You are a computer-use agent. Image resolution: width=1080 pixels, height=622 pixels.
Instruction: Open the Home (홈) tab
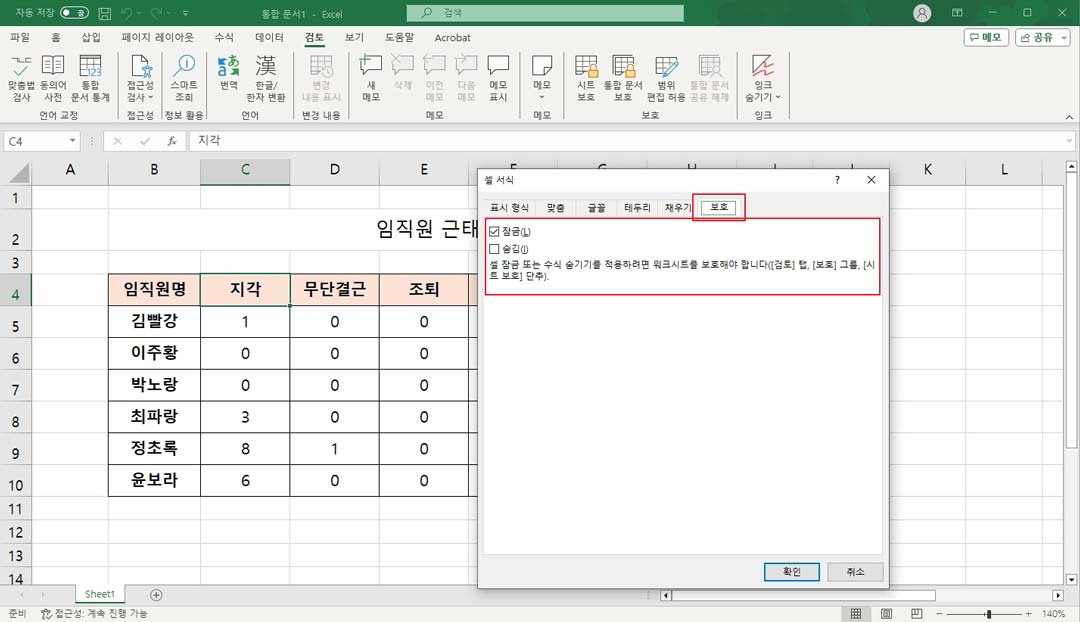click(56, 37)
